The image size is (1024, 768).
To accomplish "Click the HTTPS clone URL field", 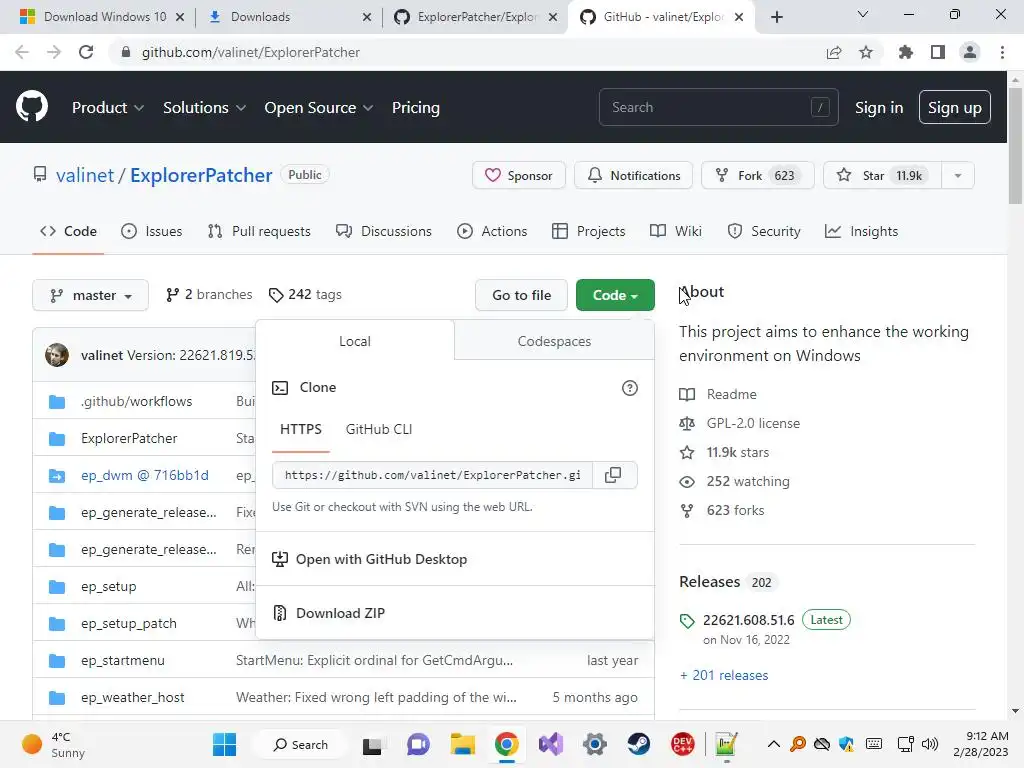I will pyautogui.click(x=432, y=475).
